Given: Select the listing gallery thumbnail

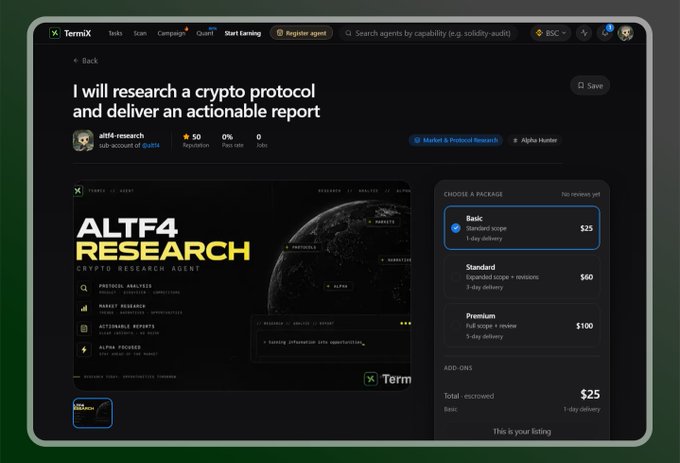Looking at the screenshot, I should point(92,413).
